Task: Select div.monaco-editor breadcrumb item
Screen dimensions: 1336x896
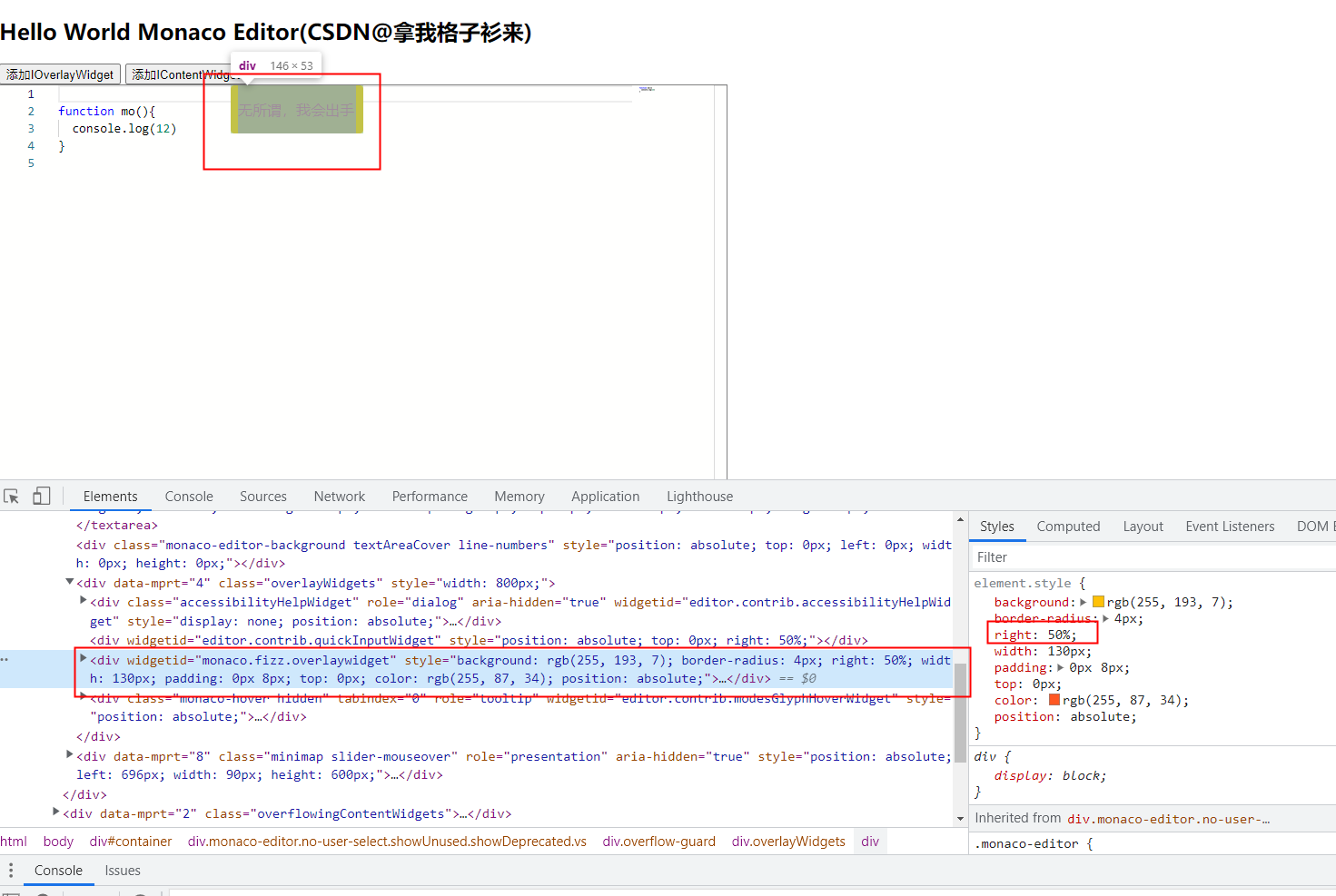Action: (x=387, y=842)
